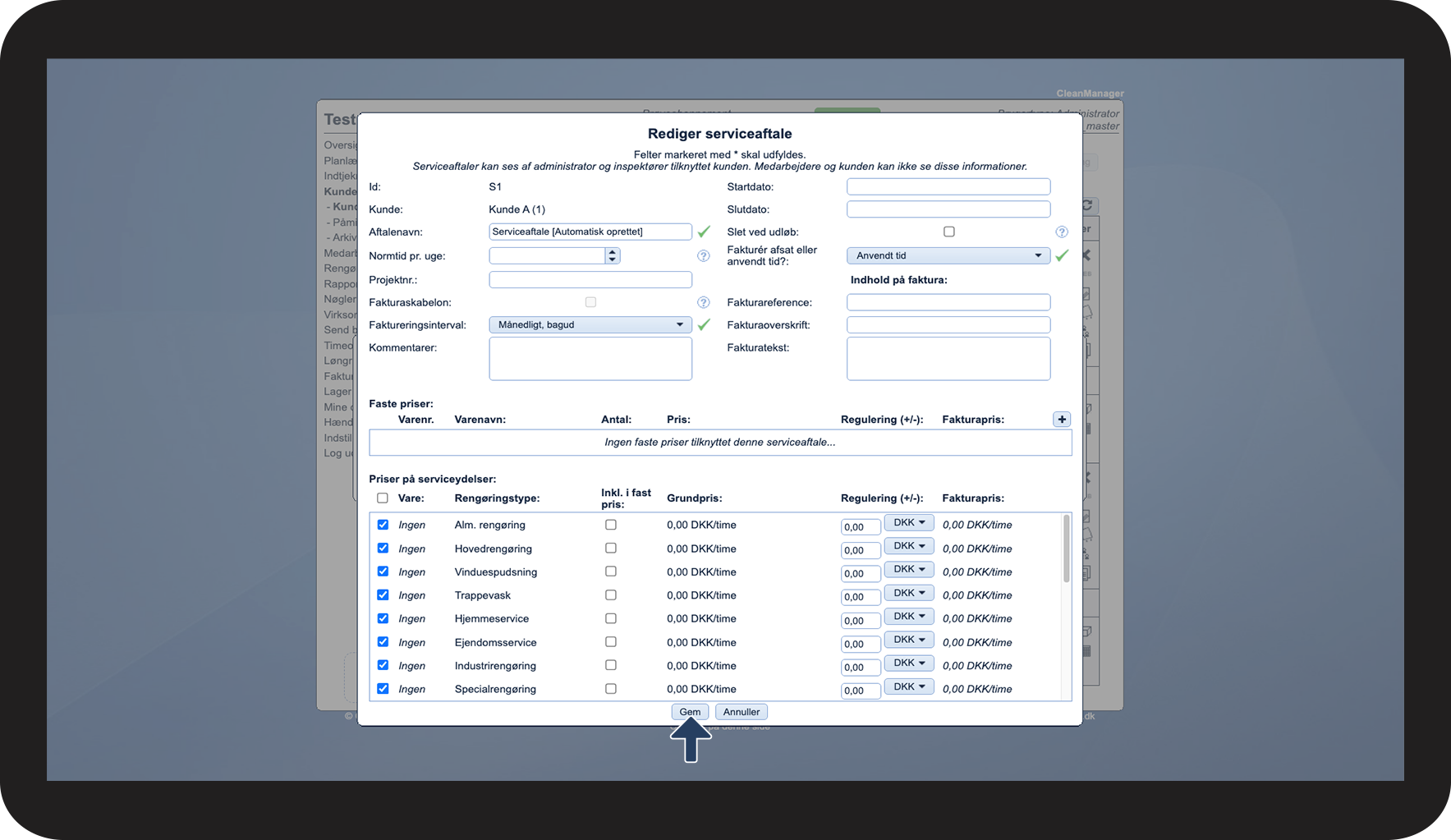Click the service prices list scrollbar
Screen dimensions: 1451x840
[x=1066, y=549]
